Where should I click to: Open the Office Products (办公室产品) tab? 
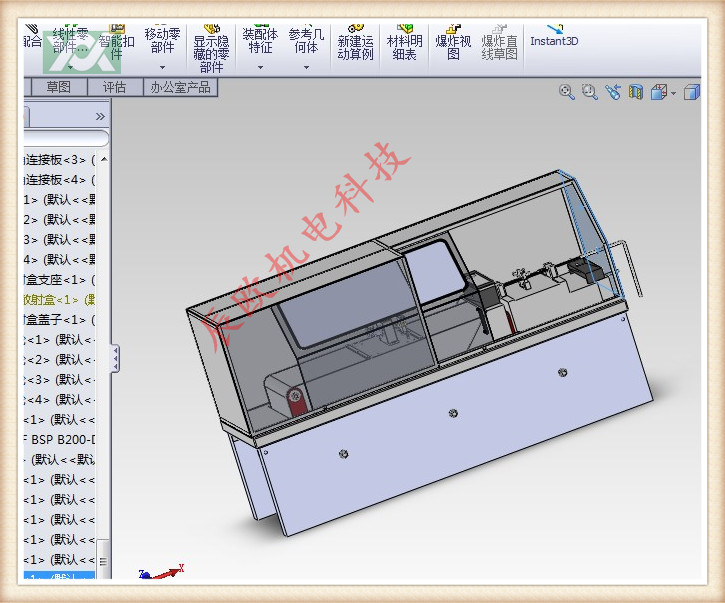pos(180,87)
